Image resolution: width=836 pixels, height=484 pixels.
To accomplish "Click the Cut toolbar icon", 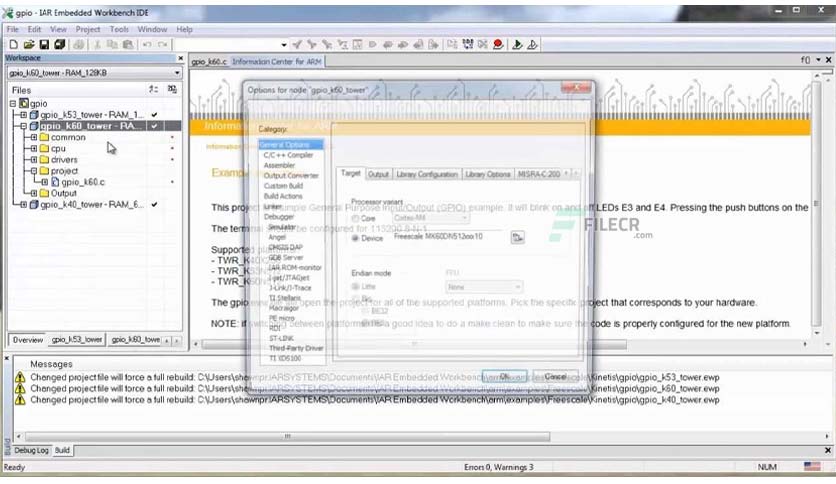I will [97, 45].
